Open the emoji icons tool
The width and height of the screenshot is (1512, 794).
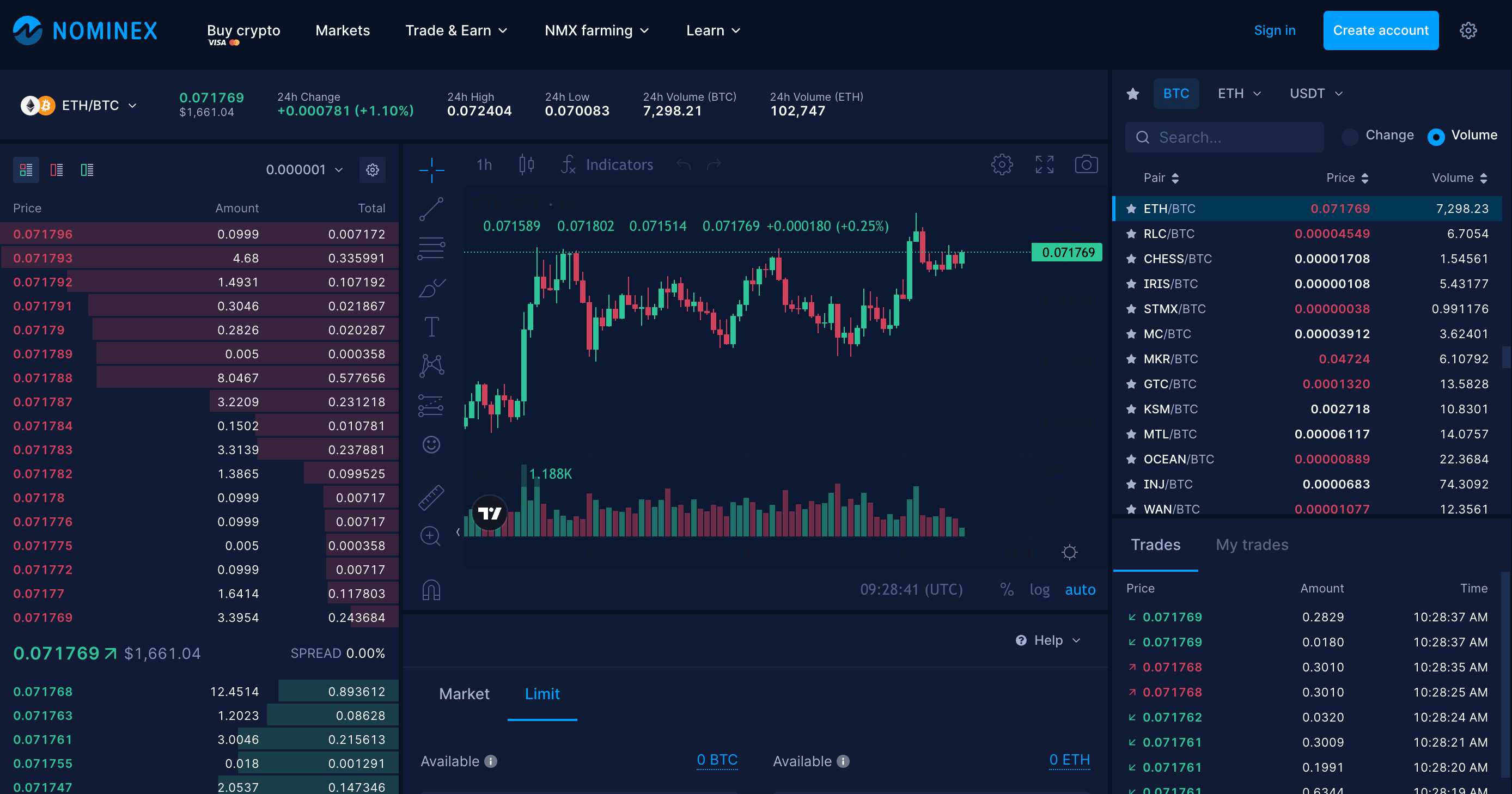(x=431, y=444)
